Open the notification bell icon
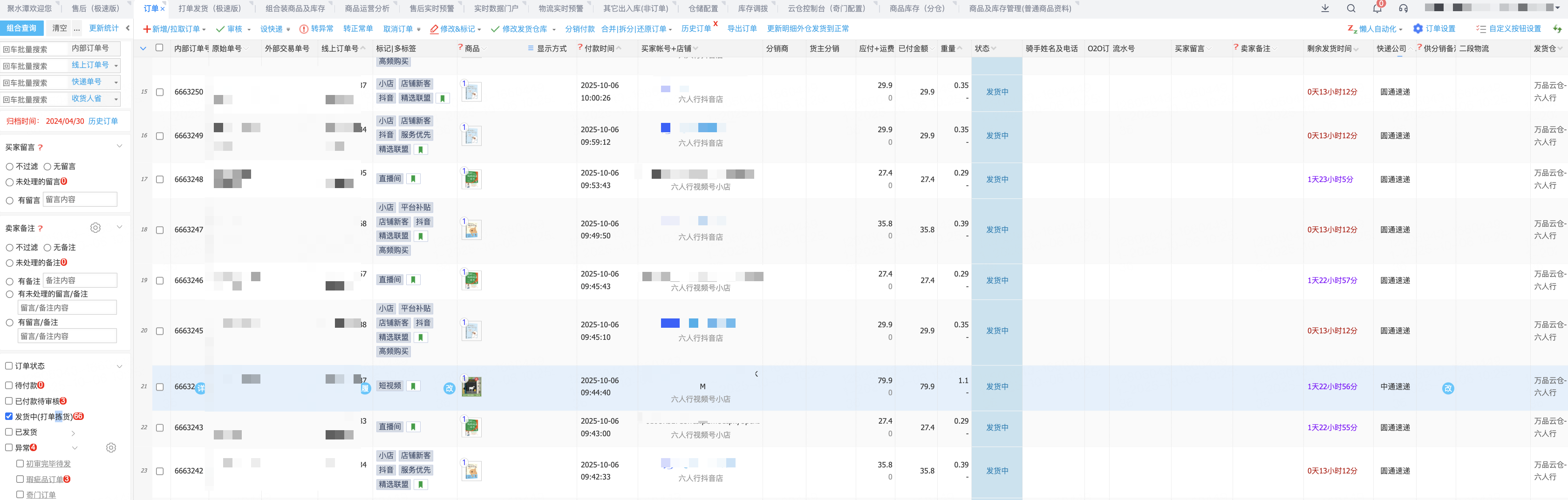 click(1377, 8)
